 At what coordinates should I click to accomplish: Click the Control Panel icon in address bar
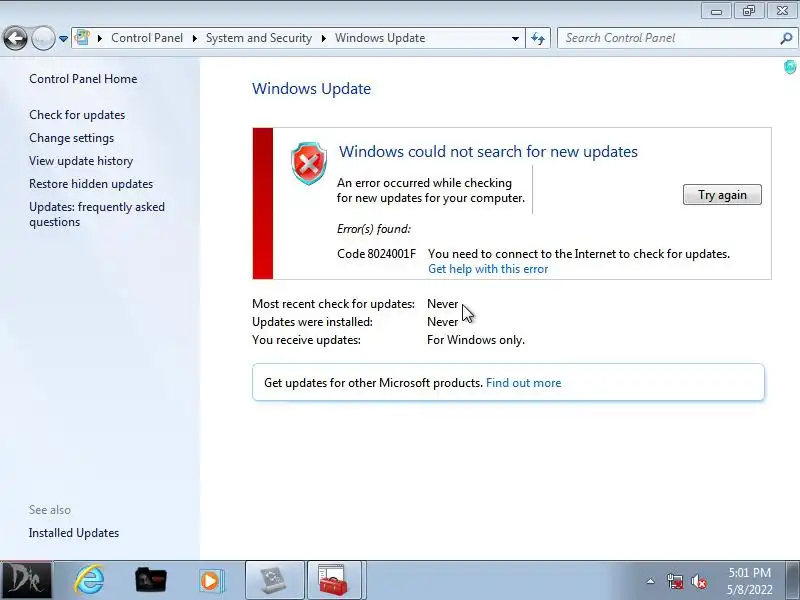point(82,38)
